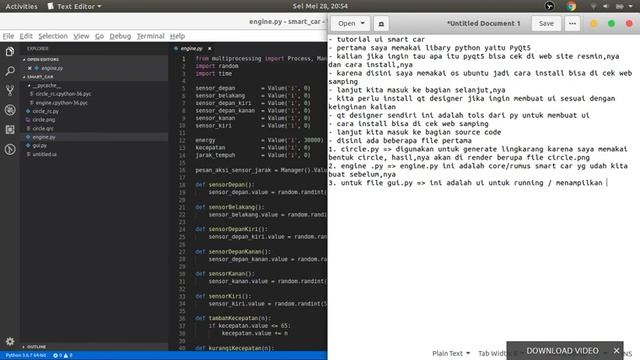Open the Plain Text language dropdown
This screenshot has width=640, height=360.
coord(451,353)
